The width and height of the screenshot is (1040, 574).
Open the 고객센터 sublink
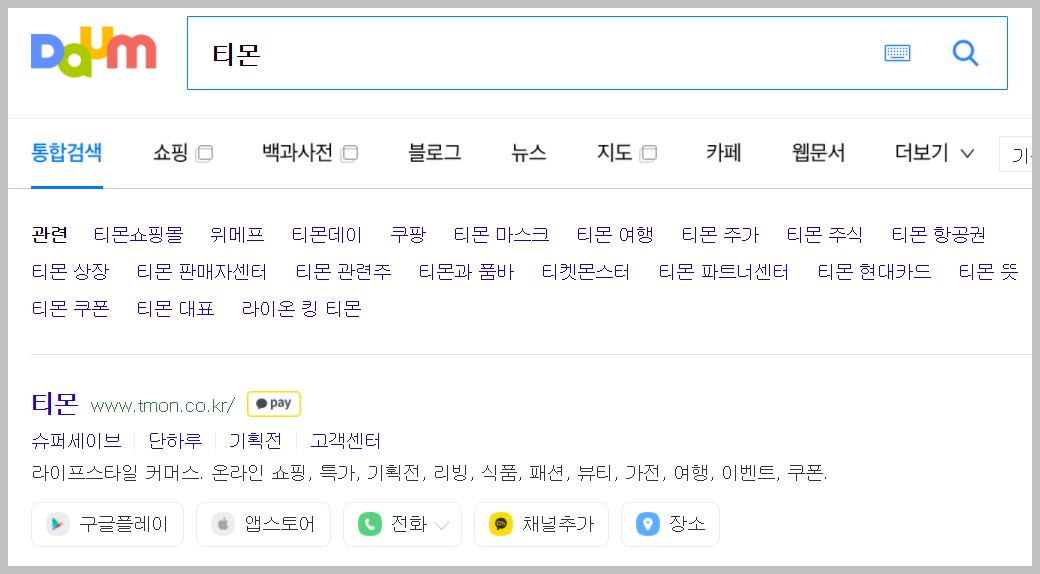pyautogui.click(x=346, y=441)
